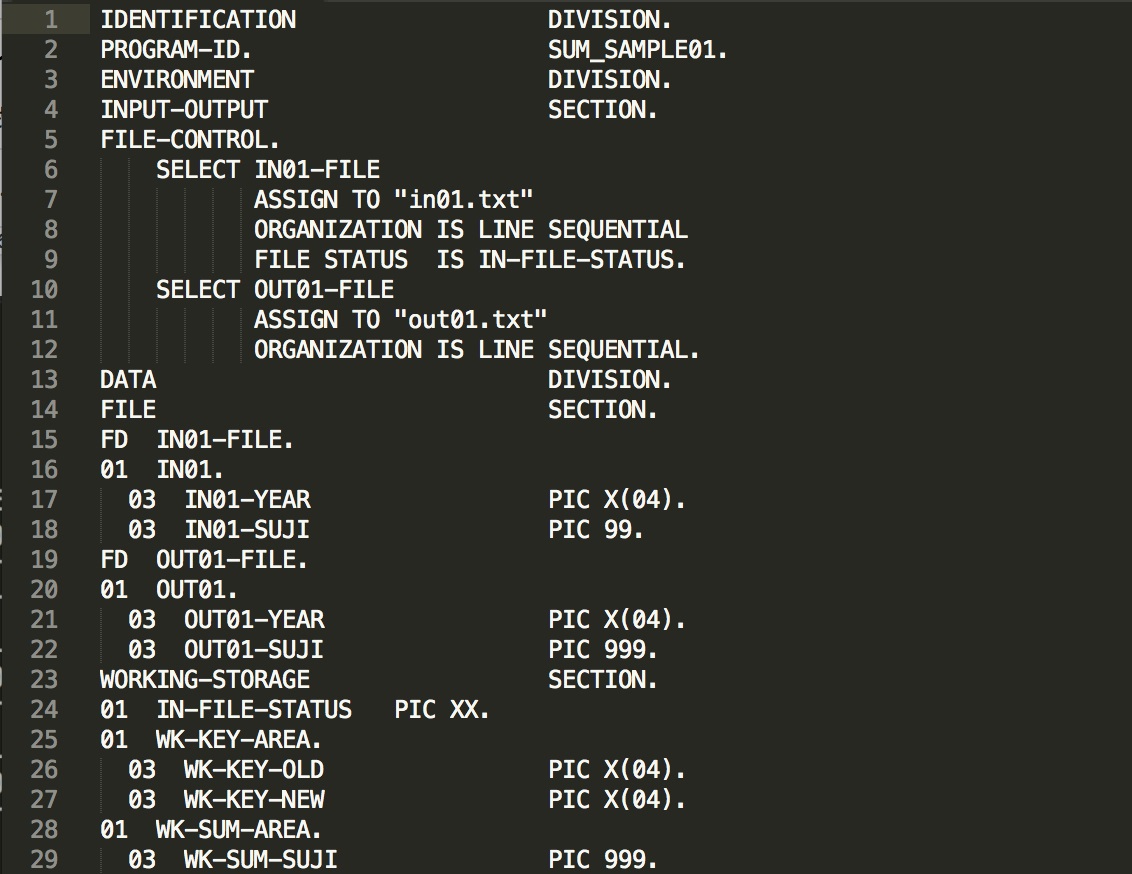
Task: Place cursor on FD IN01-FILE line
Action: pyautogui.click(x=197, y=440)
